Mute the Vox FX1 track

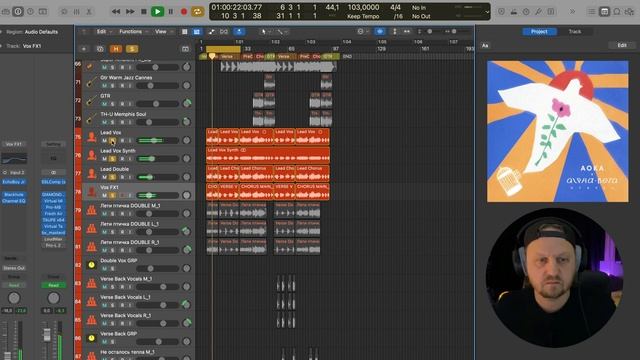[104, 196]
